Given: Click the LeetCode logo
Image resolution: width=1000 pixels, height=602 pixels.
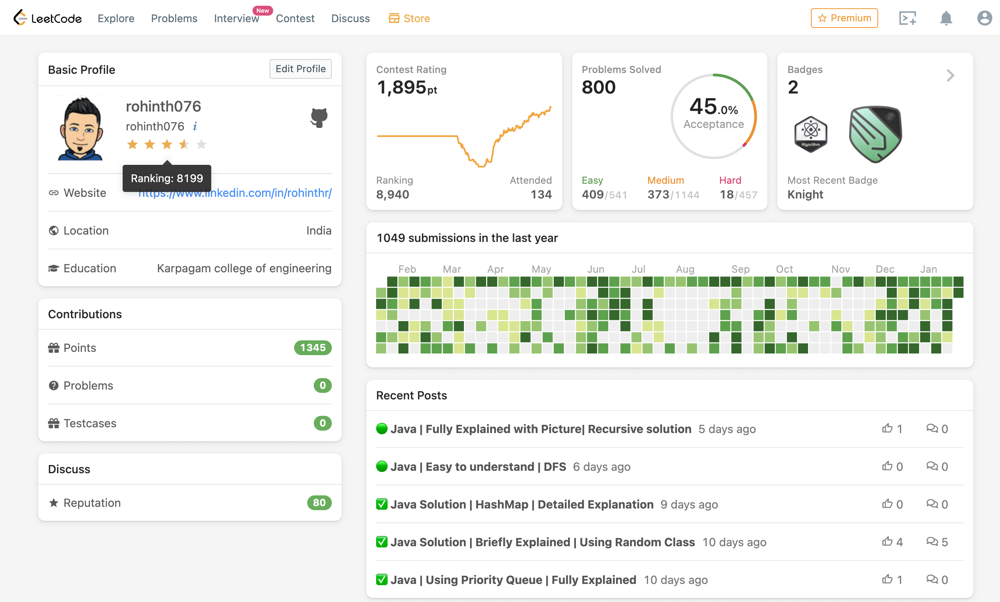Looking at the screenshot, I should pyautogui.click(x=47, y=18).
